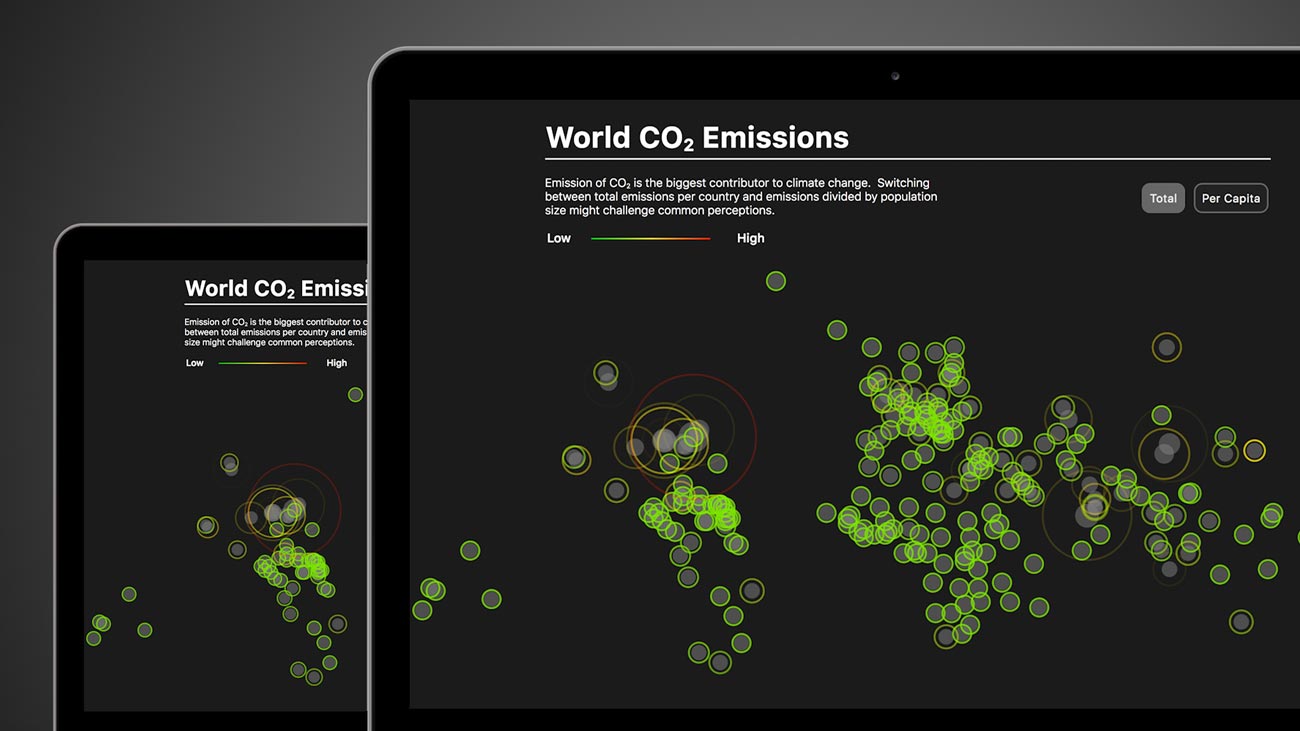Click the 'Low' legend label on tablet

click(x=195, y=363)
